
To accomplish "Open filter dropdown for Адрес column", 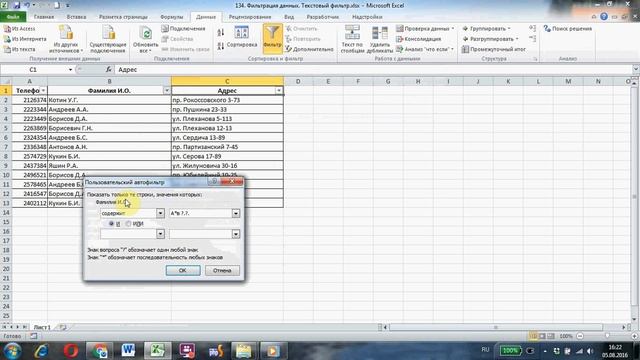I will coord(279,91).
